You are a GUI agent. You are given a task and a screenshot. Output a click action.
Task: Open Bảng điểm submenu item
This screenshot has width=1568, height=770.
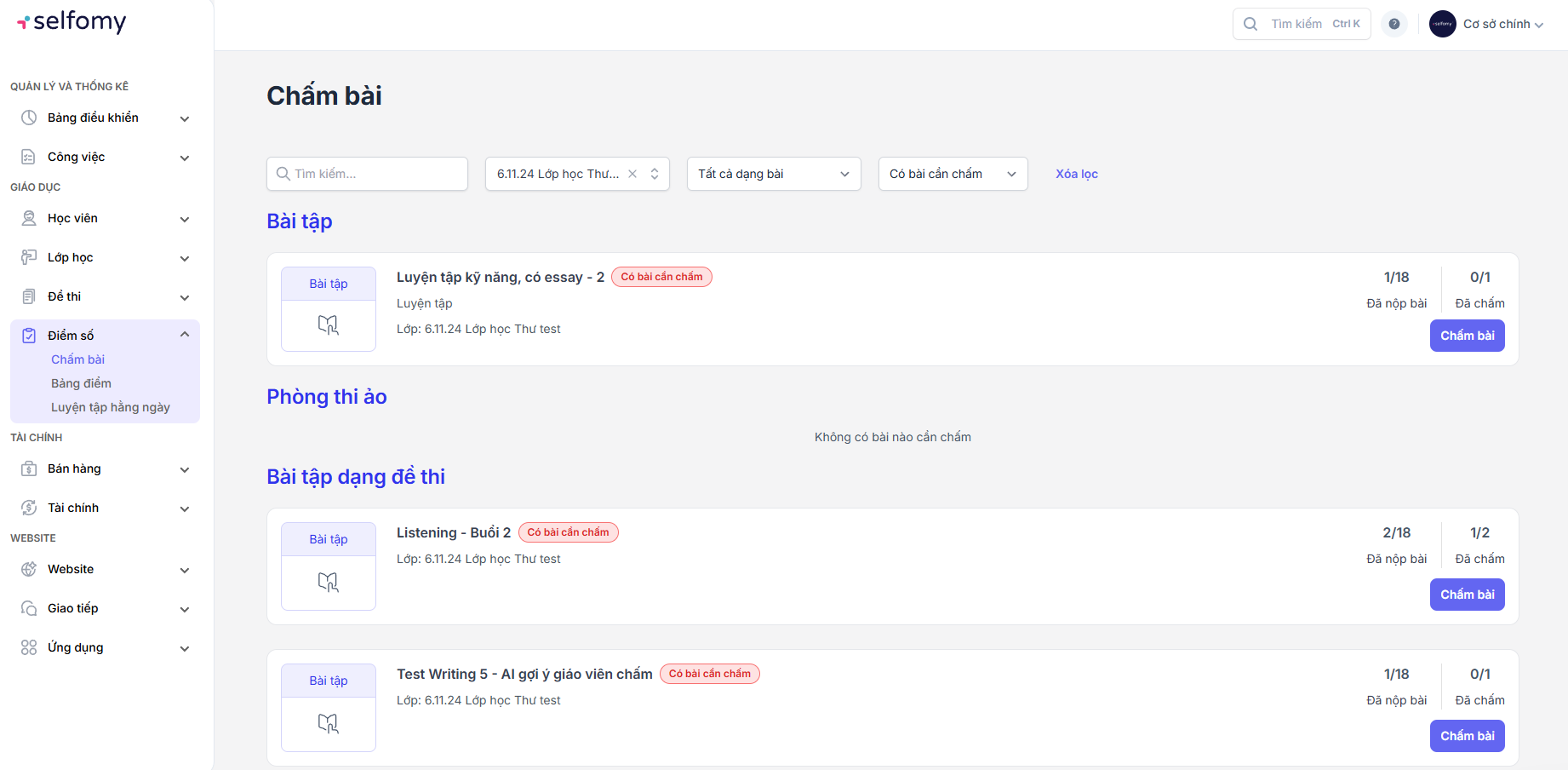(81, 383)
